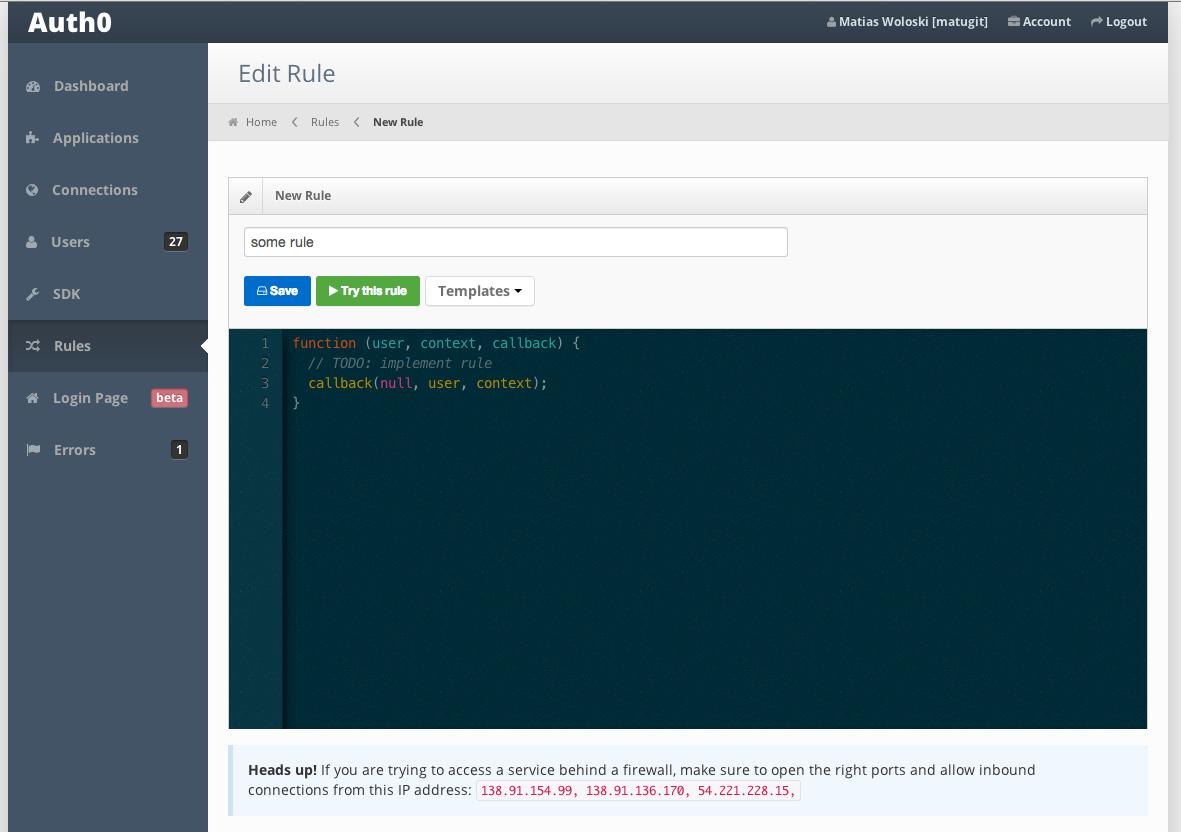Open the Dashboard menu item
Image resolution: width=1181 pixels, height=832 pixels.
click(108, 86)
